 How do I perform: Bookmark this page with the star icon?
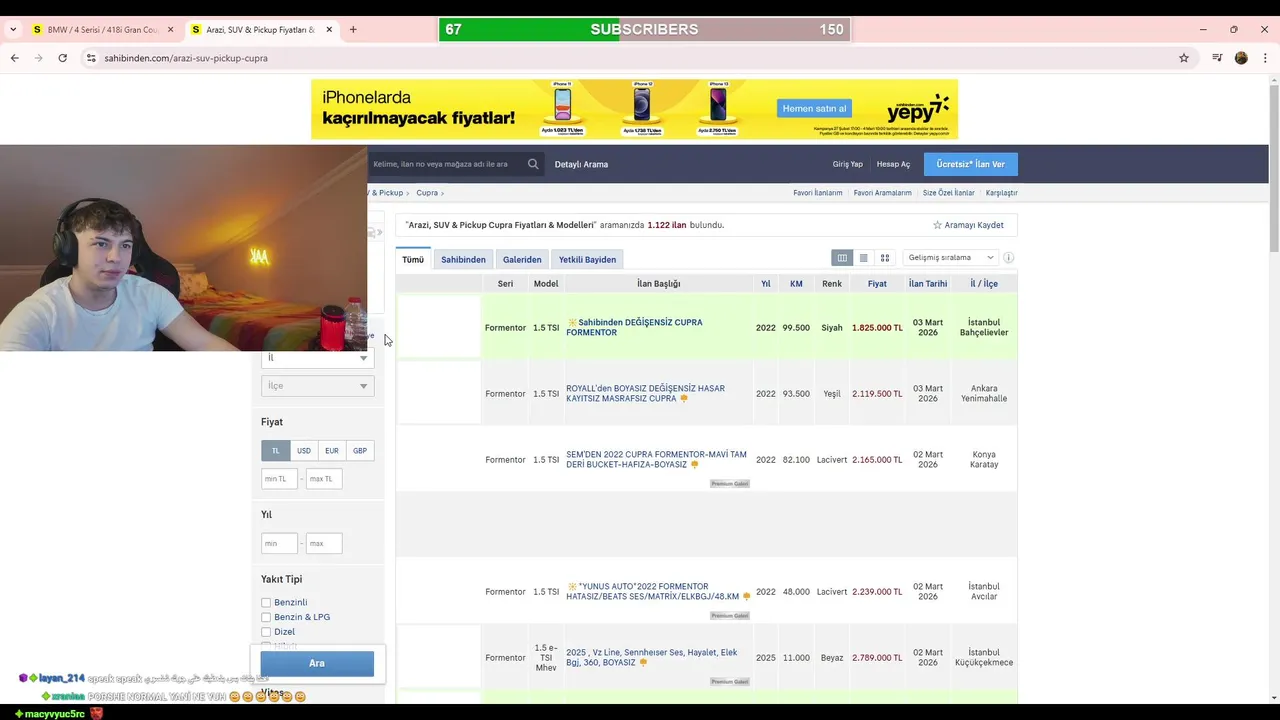[1184, 58]
